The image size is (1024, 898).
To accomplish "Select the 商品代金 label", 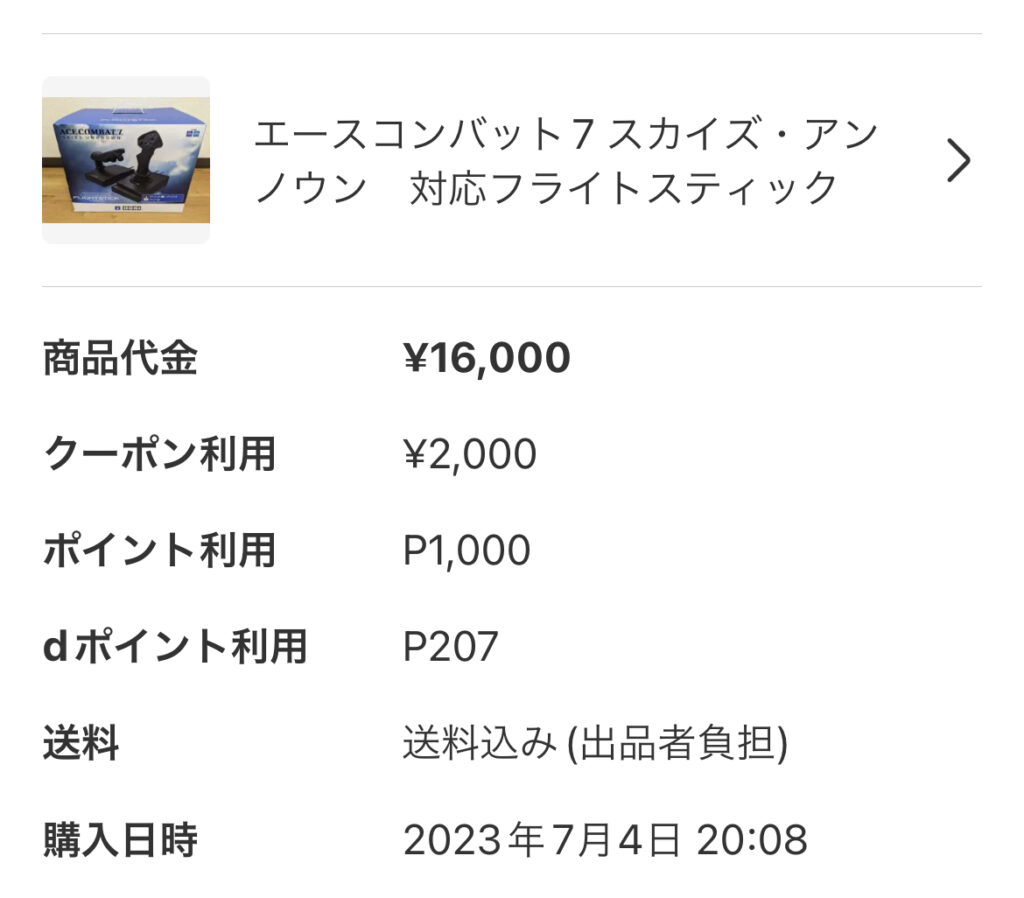I will tap(120, 358).
